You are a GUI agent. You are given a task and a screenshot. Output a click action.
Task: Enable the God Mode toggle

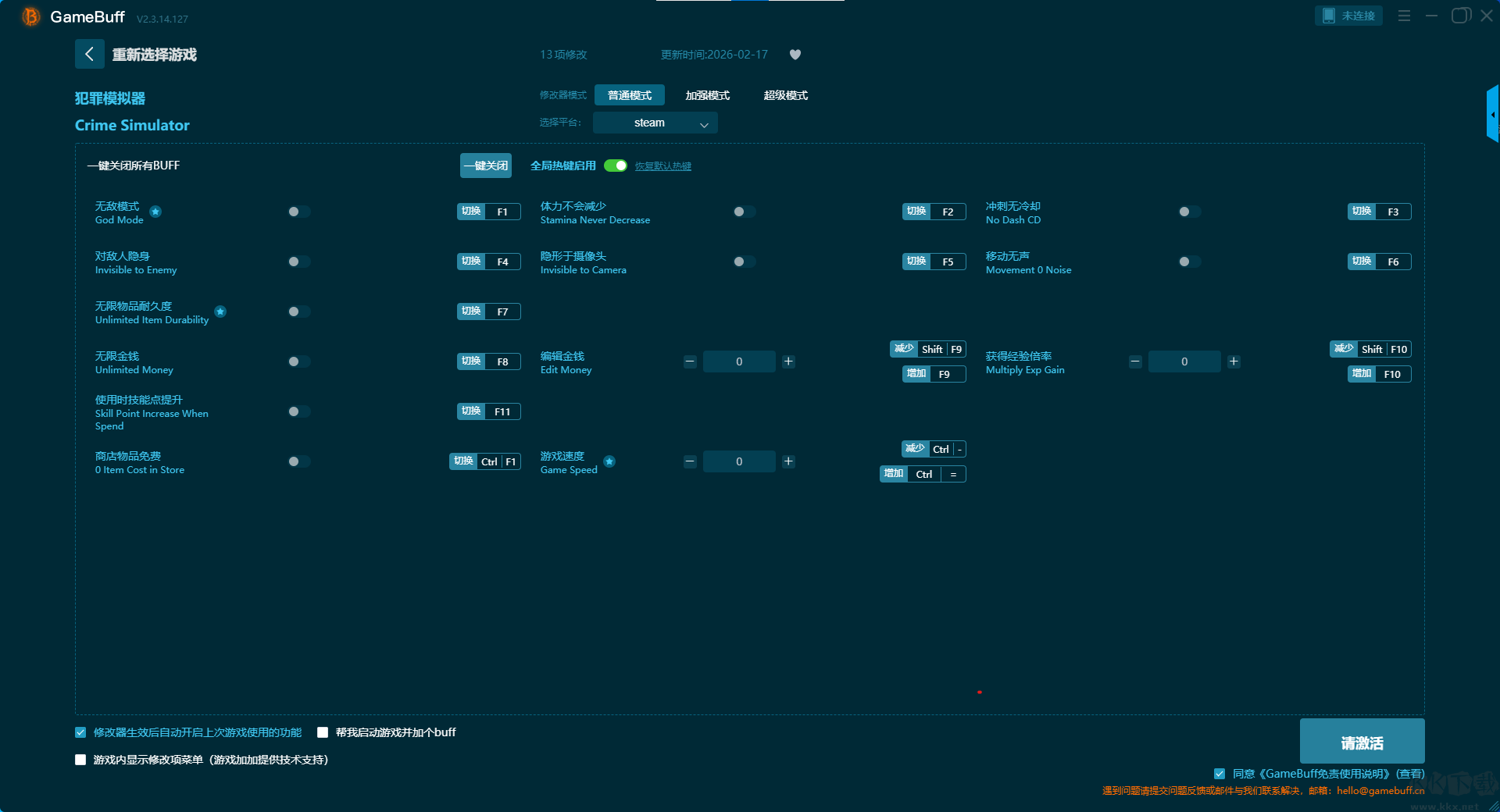tap(298, 212)
